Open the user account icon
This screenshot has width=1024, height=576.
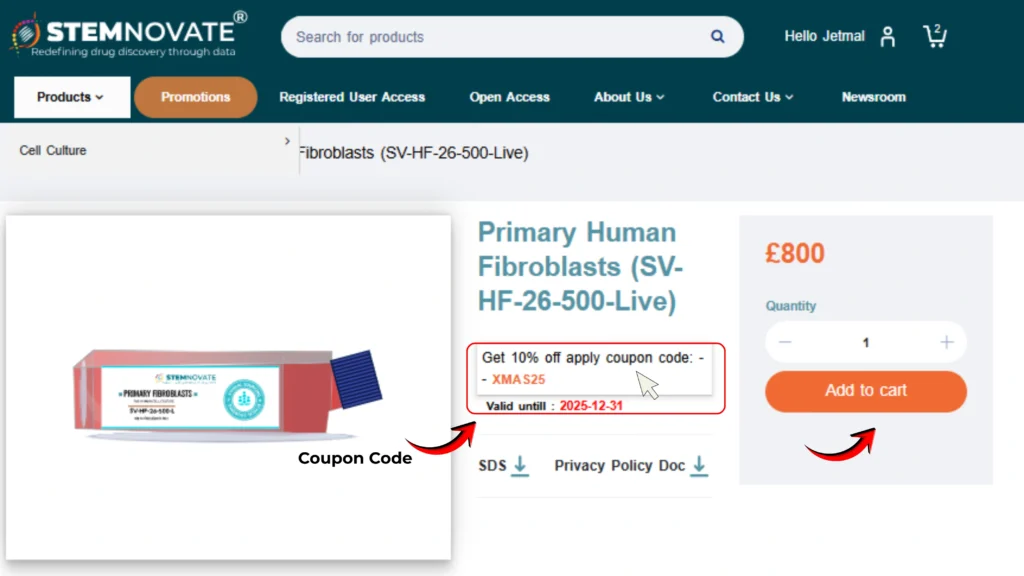click(887, 37)
